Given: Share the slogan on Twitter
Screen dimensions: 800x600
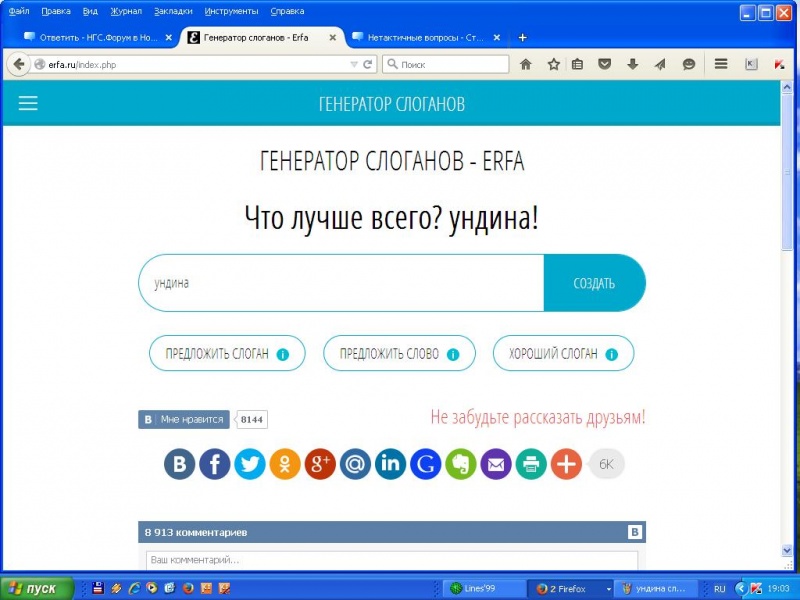Looking at the screenshot, I should click(x=250, y=464).
